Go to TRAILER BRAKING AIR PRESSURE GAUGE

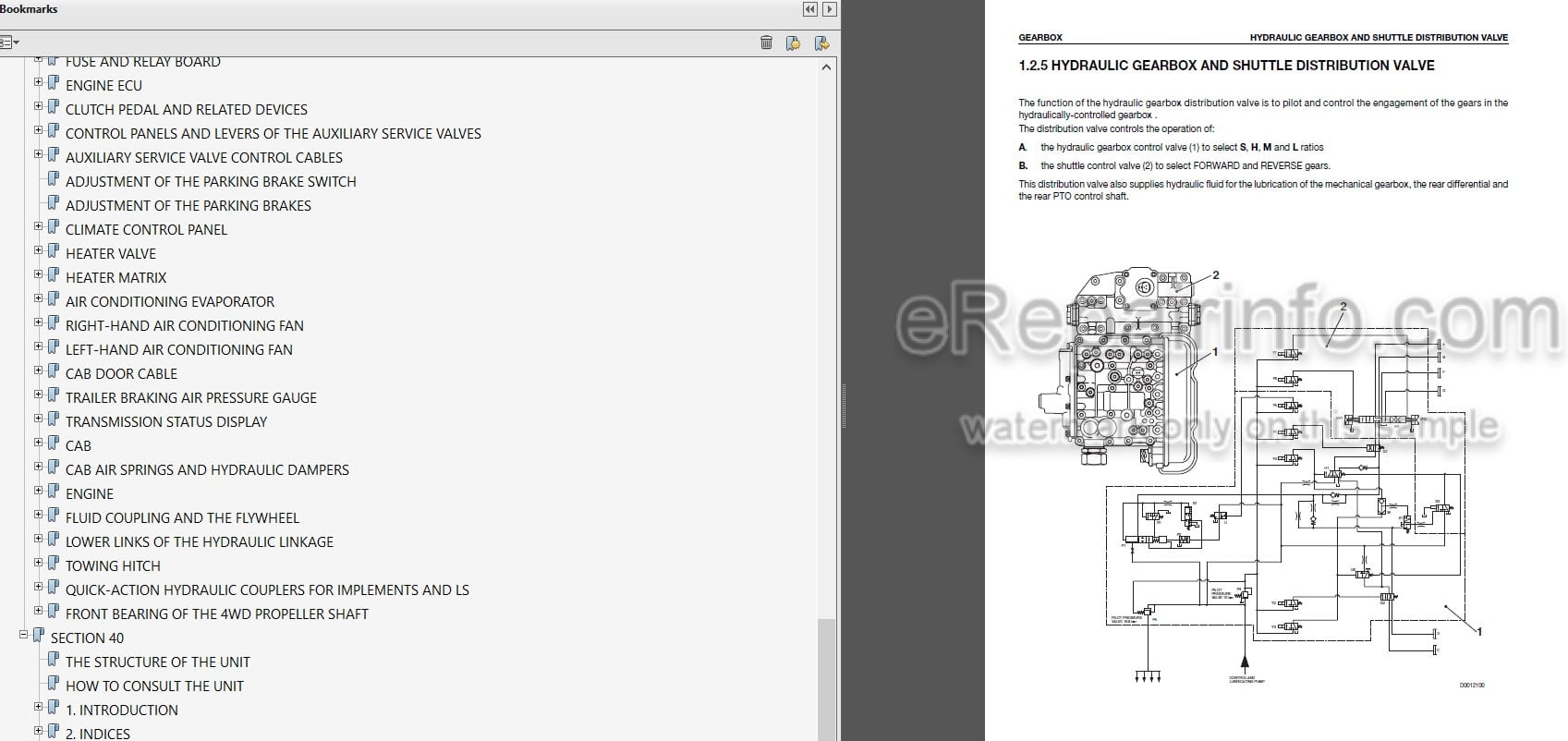(191, 397)
